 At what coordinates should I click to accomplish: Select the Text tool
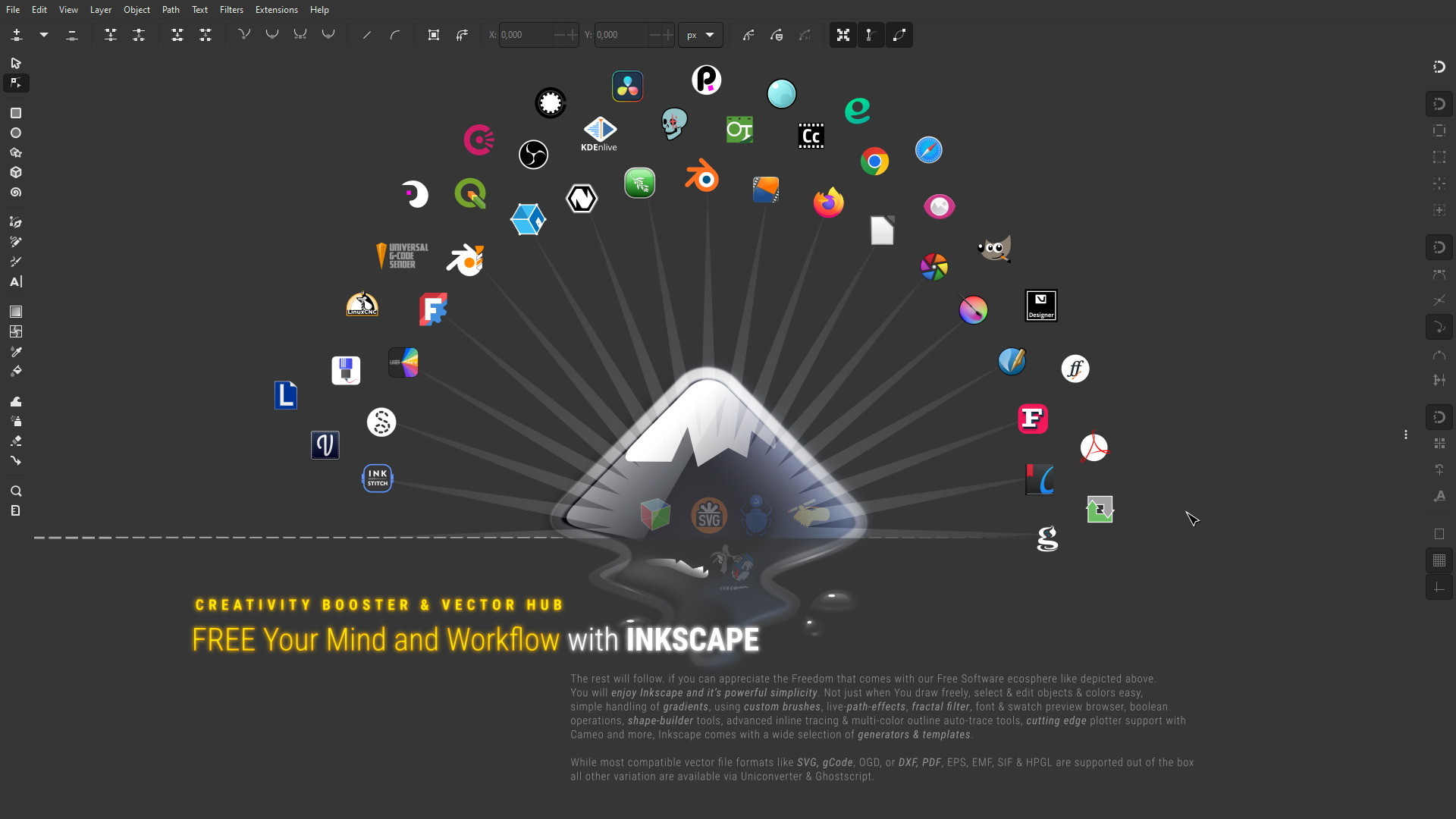click(16, 281)
